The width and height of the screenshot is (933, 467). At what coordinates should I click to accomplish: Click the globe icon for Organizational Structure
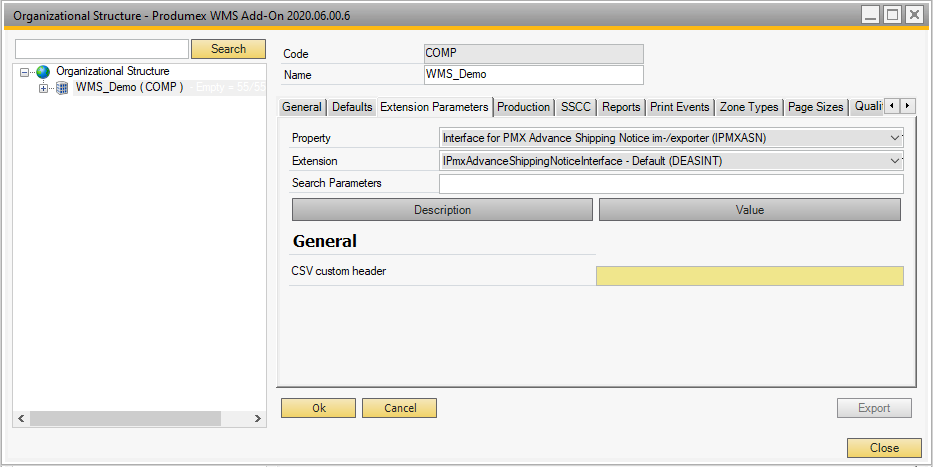pos(43,72)
